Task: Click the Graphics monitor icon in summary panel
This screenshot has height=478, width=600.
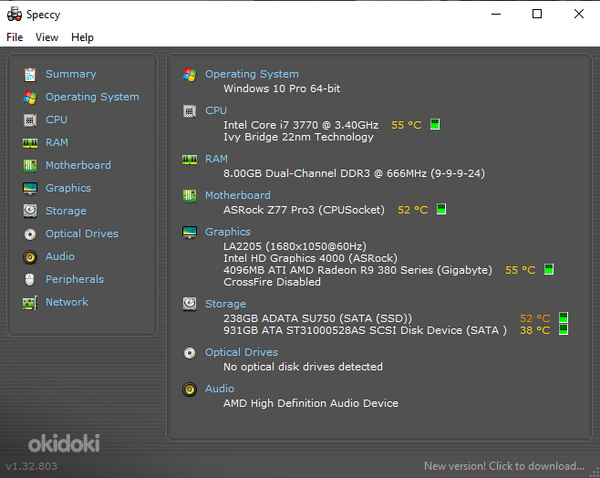Action: click(189, 232)
